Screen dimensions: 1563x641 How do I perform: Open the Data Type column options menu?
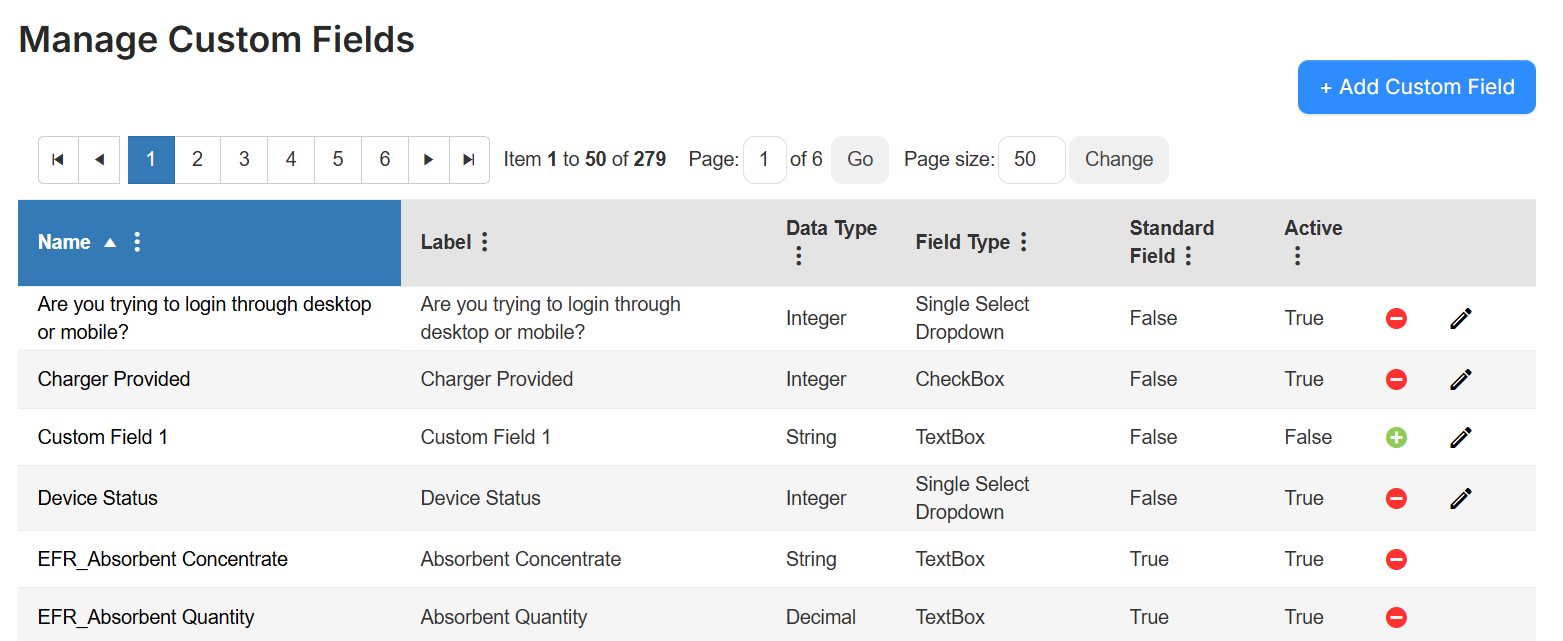coord(798,256)
